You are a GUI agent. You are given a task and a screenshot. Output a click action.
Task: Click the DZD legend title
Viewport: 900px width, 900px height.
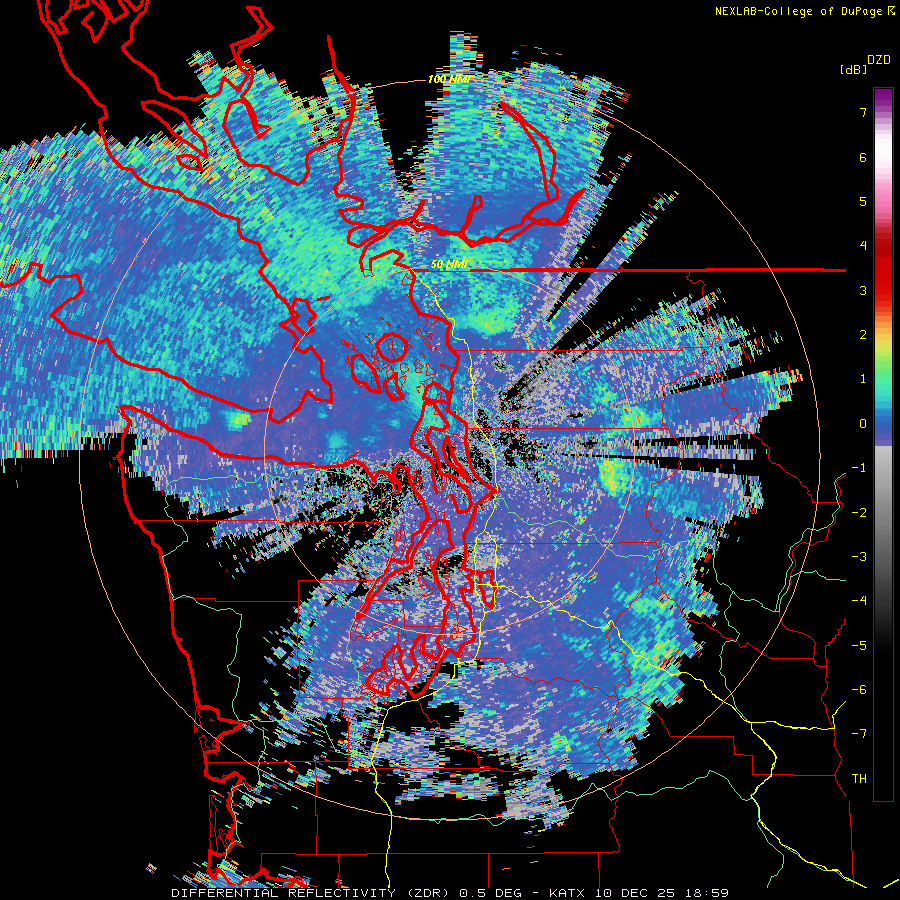coord(879,60)
